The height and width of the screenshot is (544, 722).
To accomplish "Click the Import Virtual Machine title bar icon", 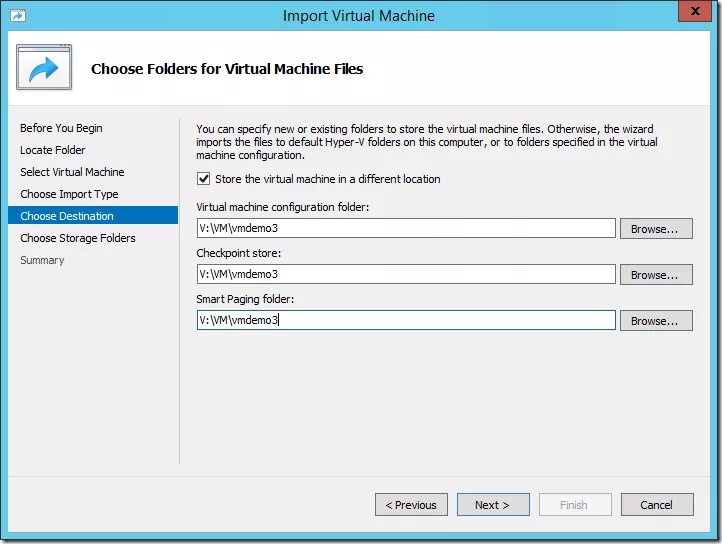I will coord(18,16).
